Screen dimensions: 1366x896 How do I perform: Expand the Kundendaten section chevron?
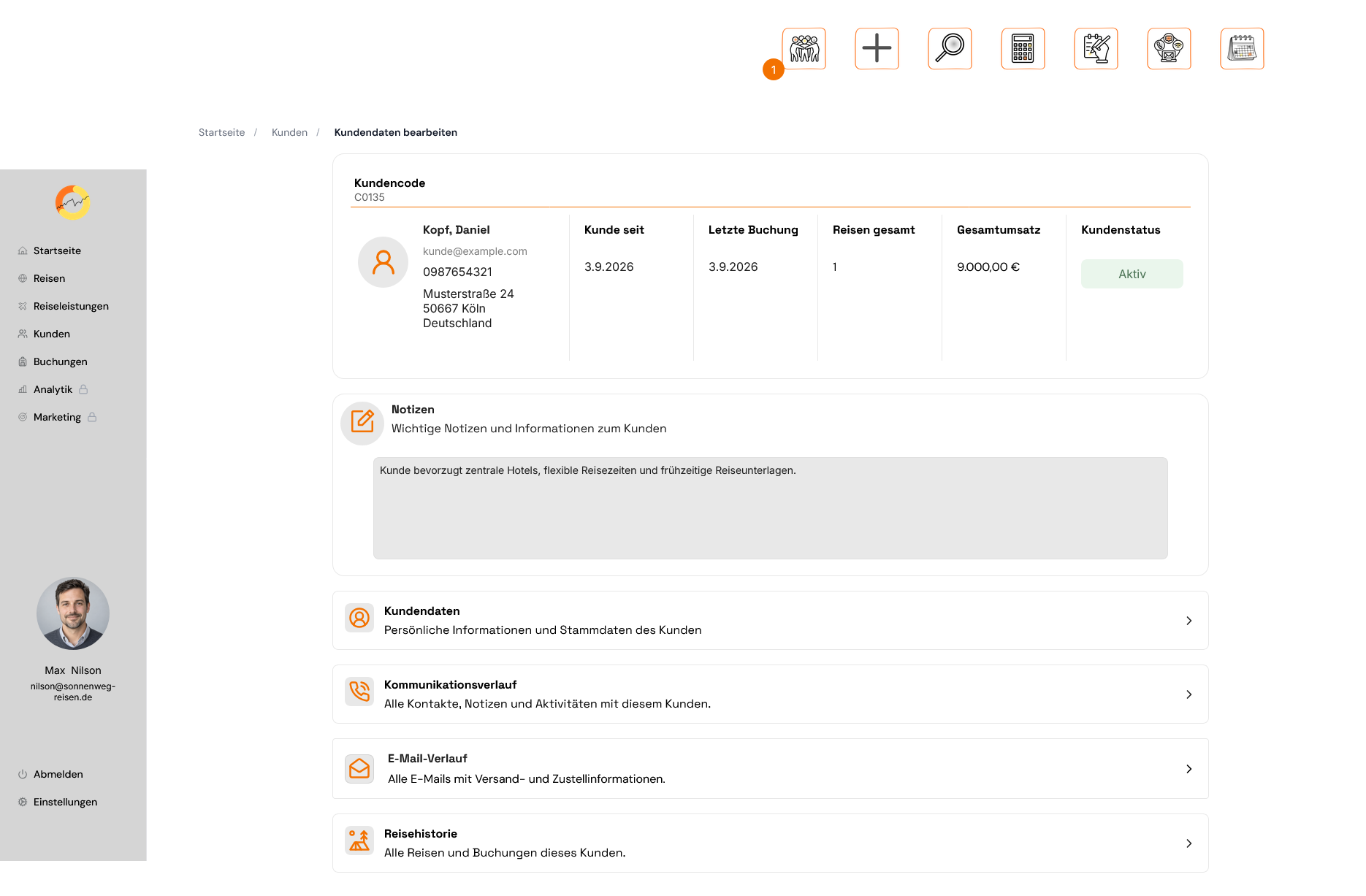[x=1189, y=621]
